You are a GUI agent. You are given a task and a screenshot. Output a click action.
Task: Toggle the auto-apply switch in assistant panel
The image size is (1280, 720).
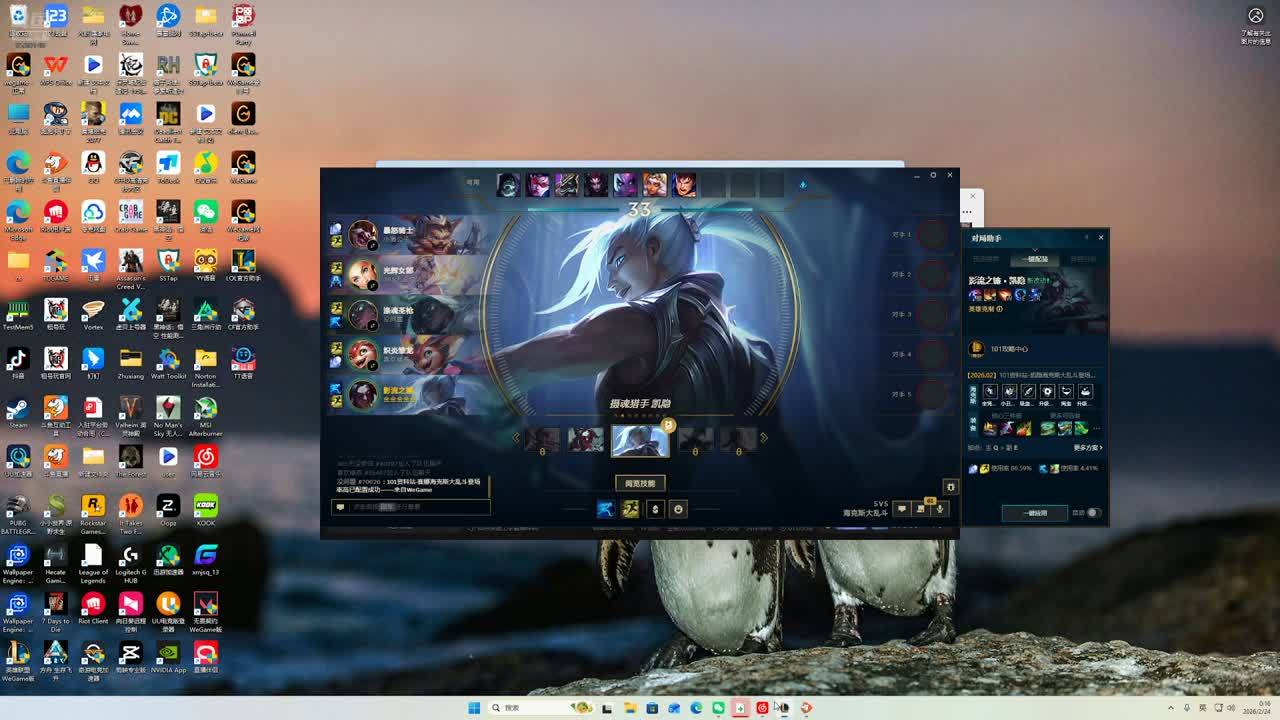[1092, 513]
